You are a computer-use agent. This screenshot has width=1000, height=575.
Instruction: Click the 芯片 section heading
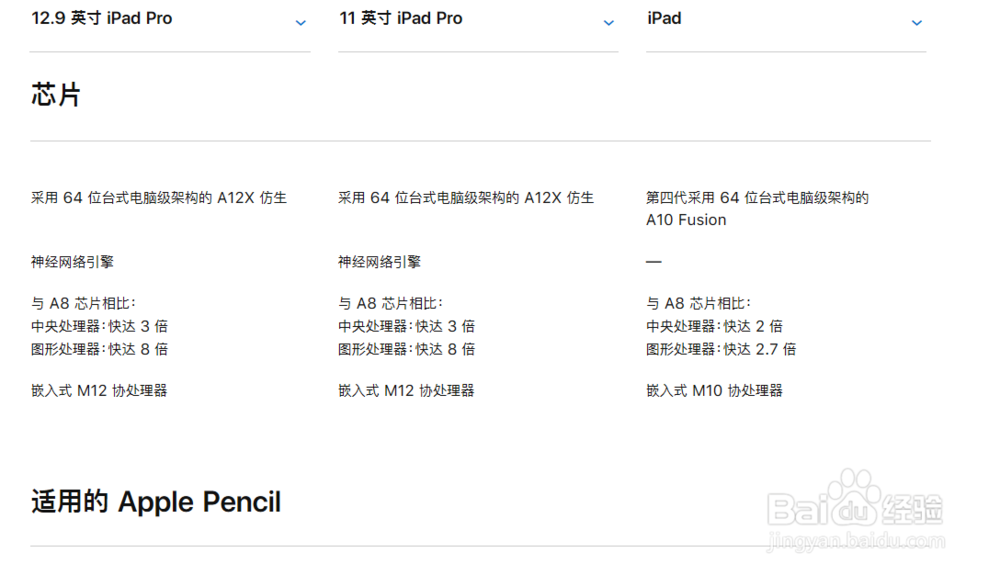[55, 95]
